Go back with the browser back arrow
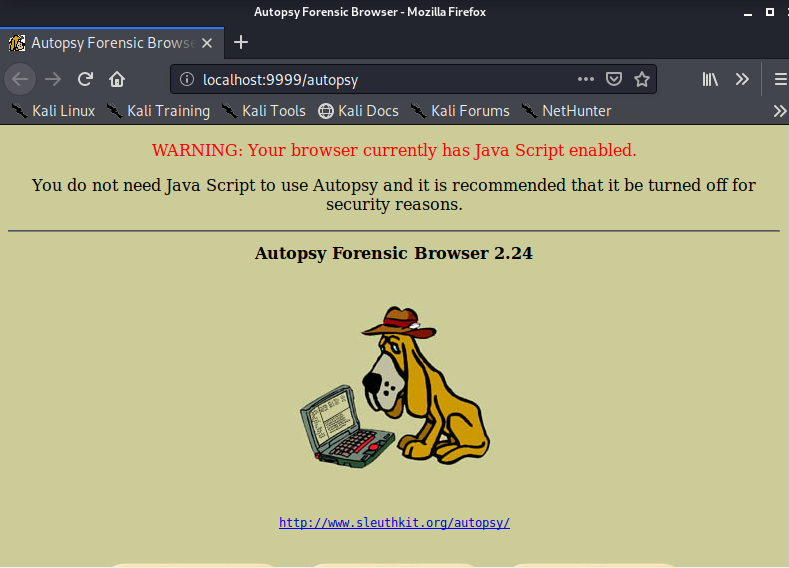 [20, 79]
